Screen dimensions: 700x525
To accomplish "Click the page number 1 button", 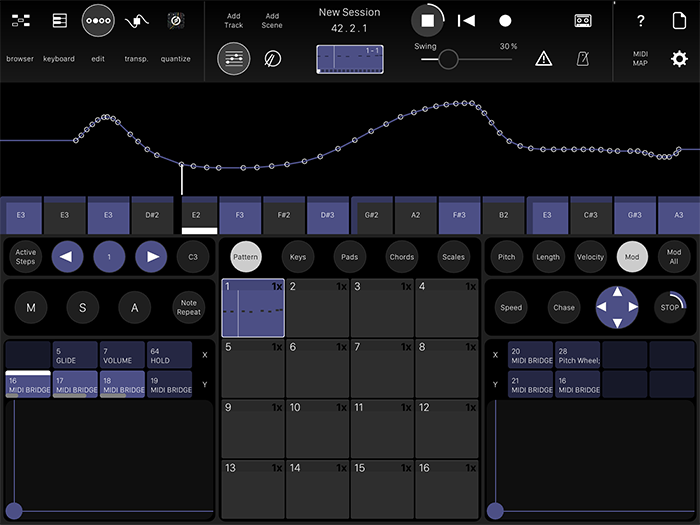I will tap(109, 257).
